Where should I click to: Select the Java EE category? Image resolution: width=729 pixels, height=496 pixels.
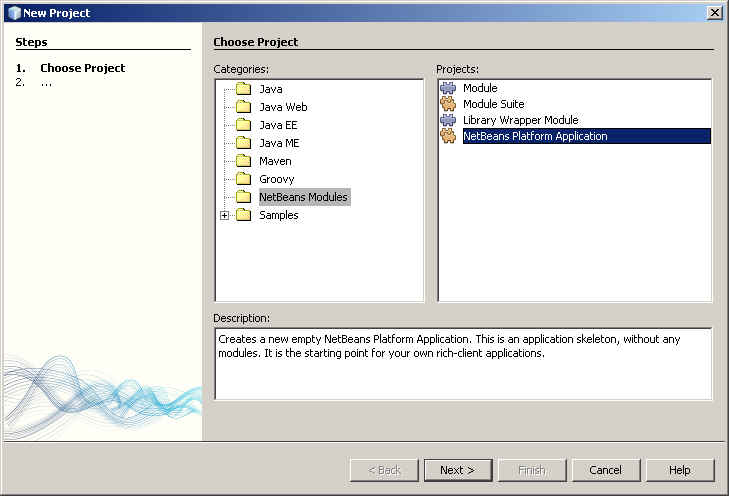(x=278, y=125)
